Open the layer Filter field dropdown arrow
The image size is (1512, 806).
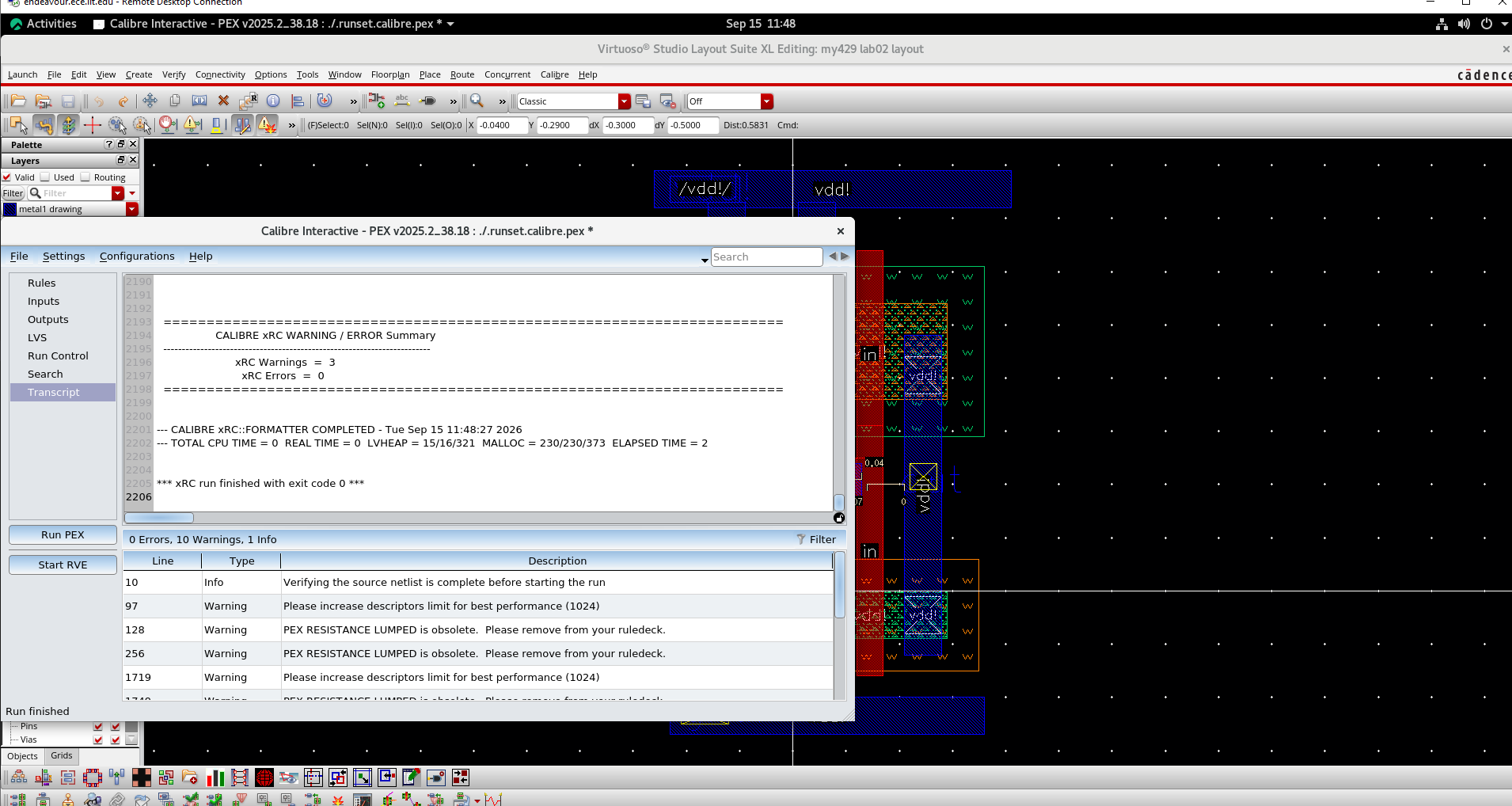[x=118, y=193]
